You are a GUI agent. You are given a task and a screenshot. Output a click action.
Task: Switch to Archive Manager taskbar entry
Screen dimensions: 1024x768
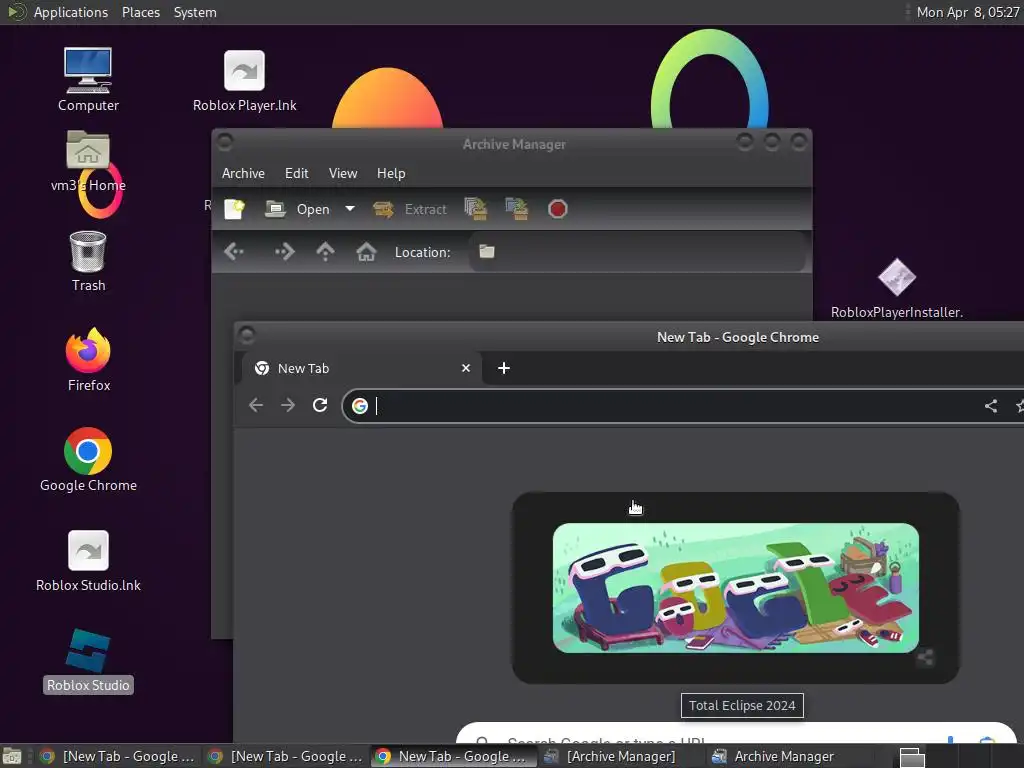tap(790, 756)
